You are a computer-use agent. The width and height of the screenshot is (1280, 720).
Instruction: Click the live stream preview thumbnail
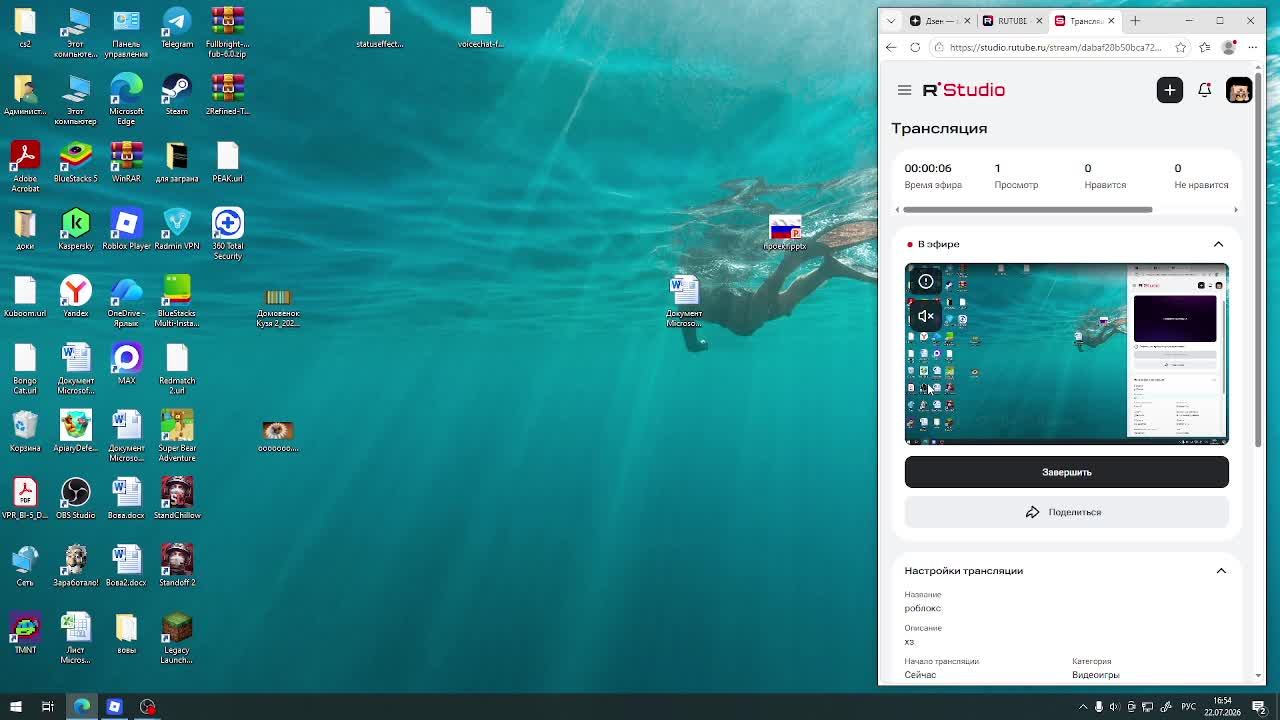click(1066, 353)
